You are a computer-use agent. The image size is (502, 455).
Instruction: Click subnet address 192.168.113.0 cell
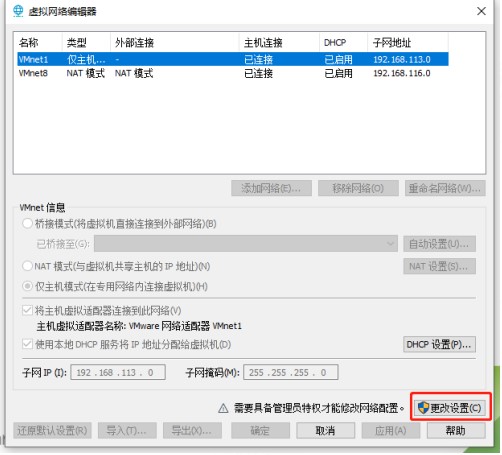[x=402, y=59]
